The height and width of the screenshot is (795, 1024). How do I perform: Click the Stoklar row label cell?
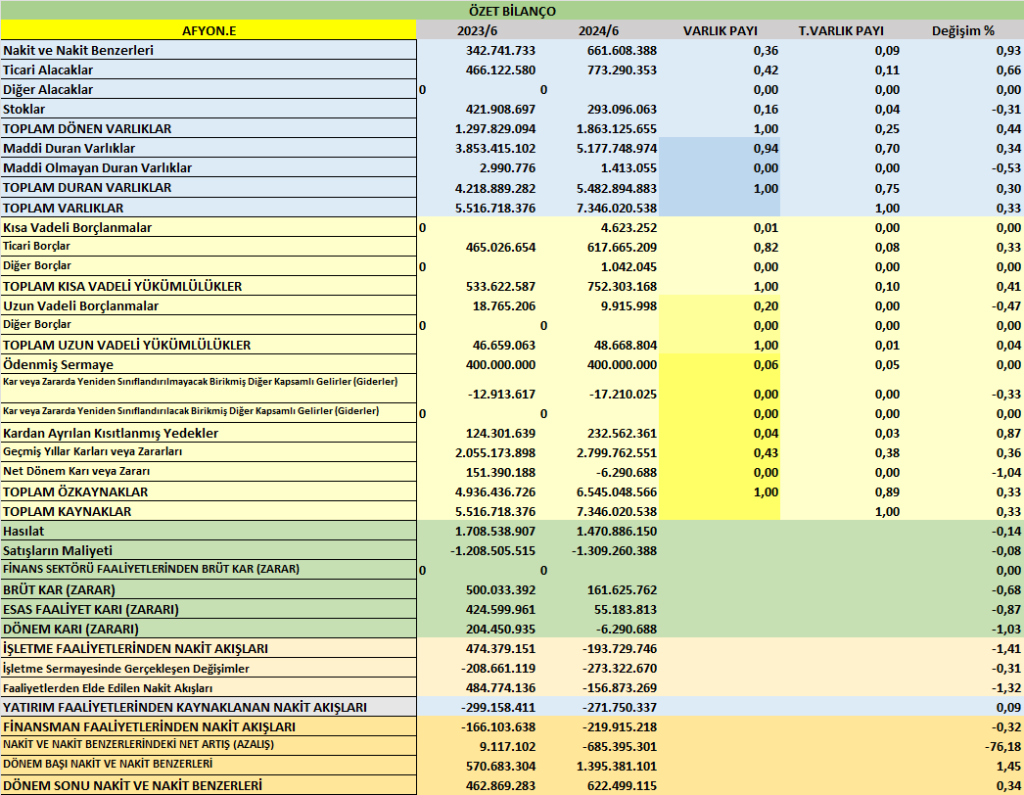[x=208, y=109]
